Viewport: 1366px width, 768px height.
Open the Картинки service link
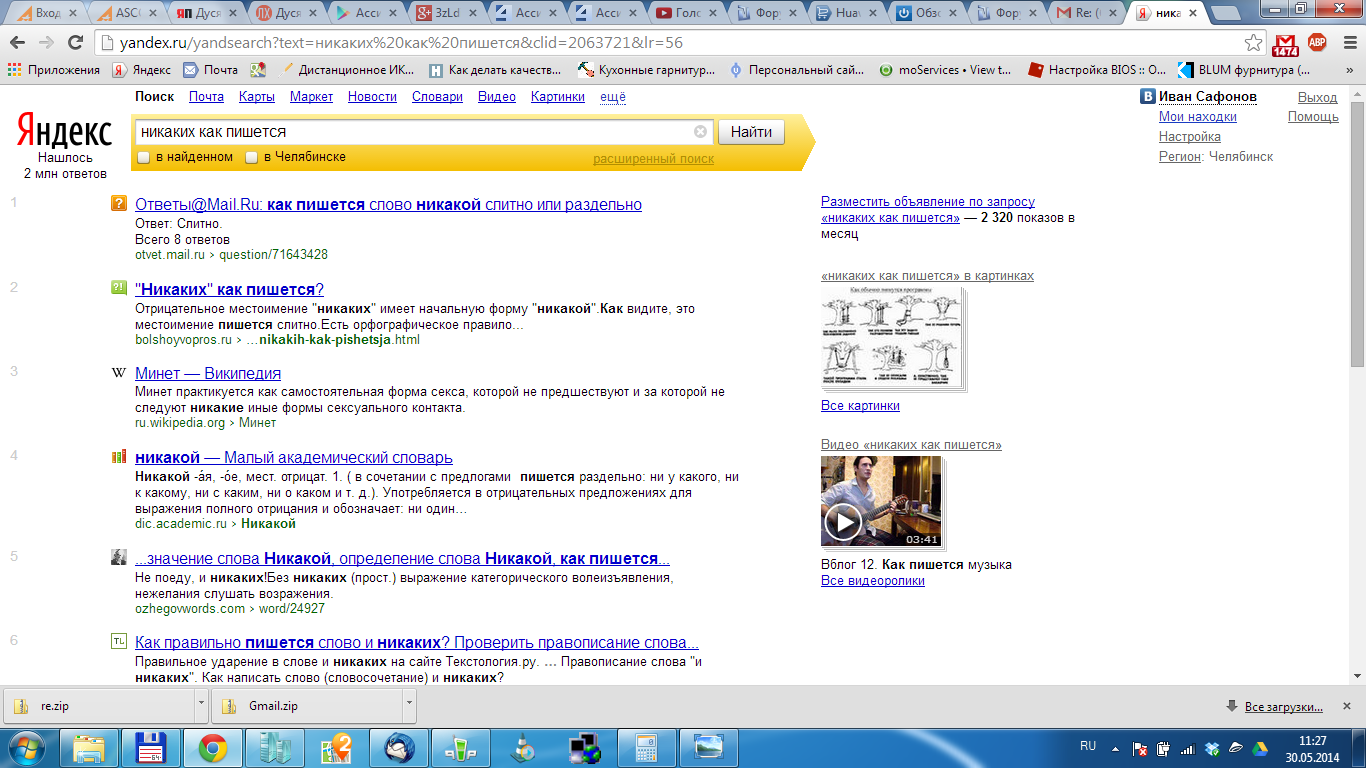pyautogui.click(x=558, y=97)
